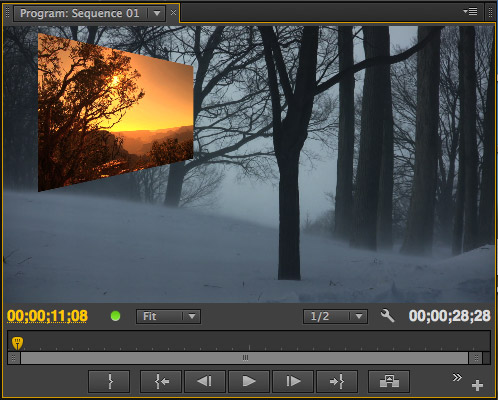The image size is (498, 400).
Task: Expand the Program: Sequence 01 dropdown arrow
Action: tap(157, 13)
